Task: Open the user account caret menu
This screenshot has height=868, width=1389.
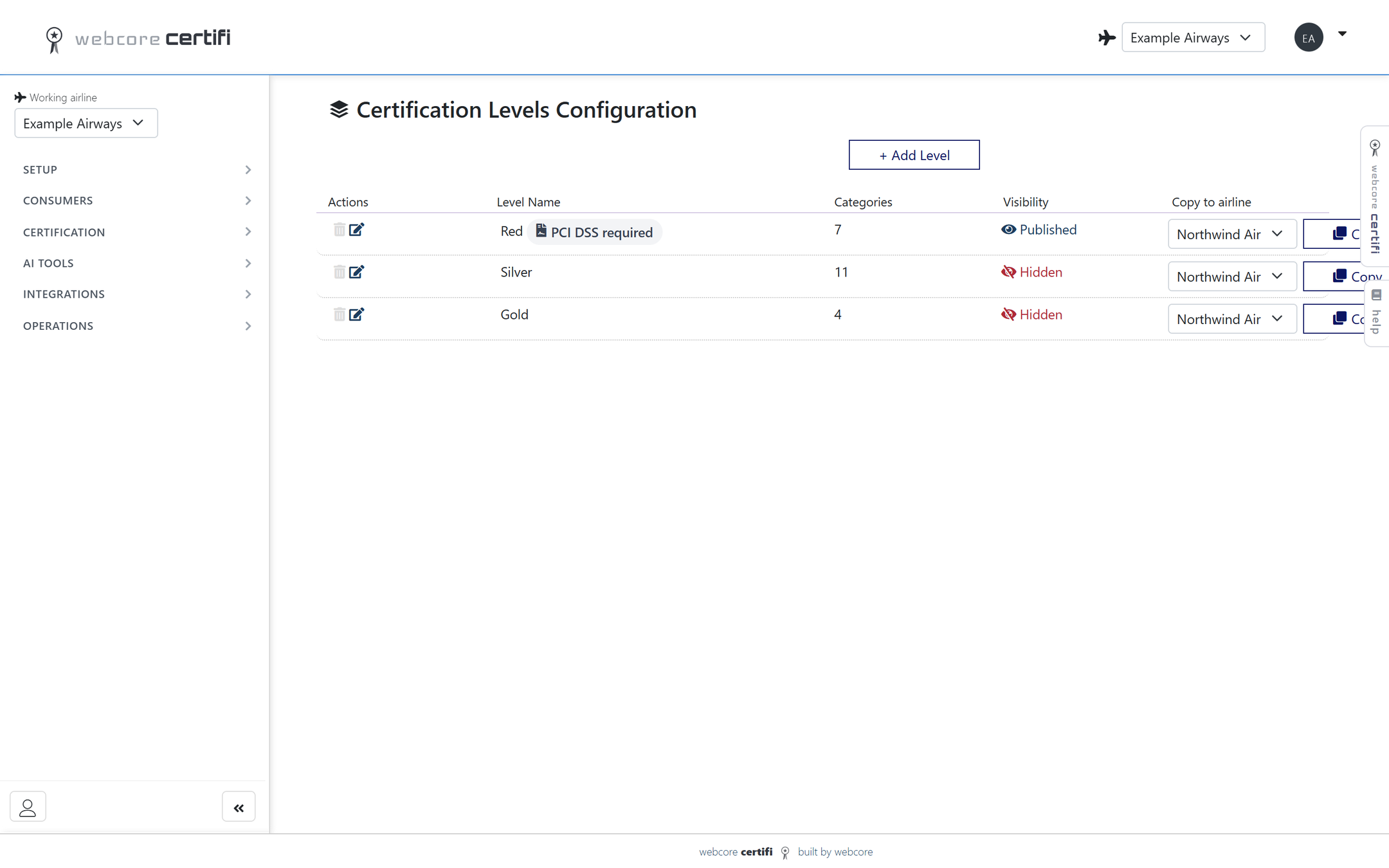Action: 1342,34
